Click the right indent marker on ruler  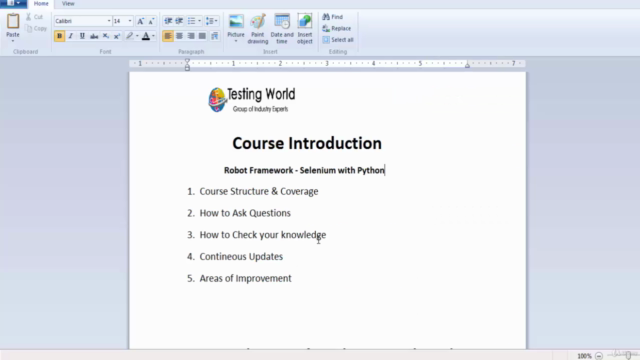click(x=467, y=65)
